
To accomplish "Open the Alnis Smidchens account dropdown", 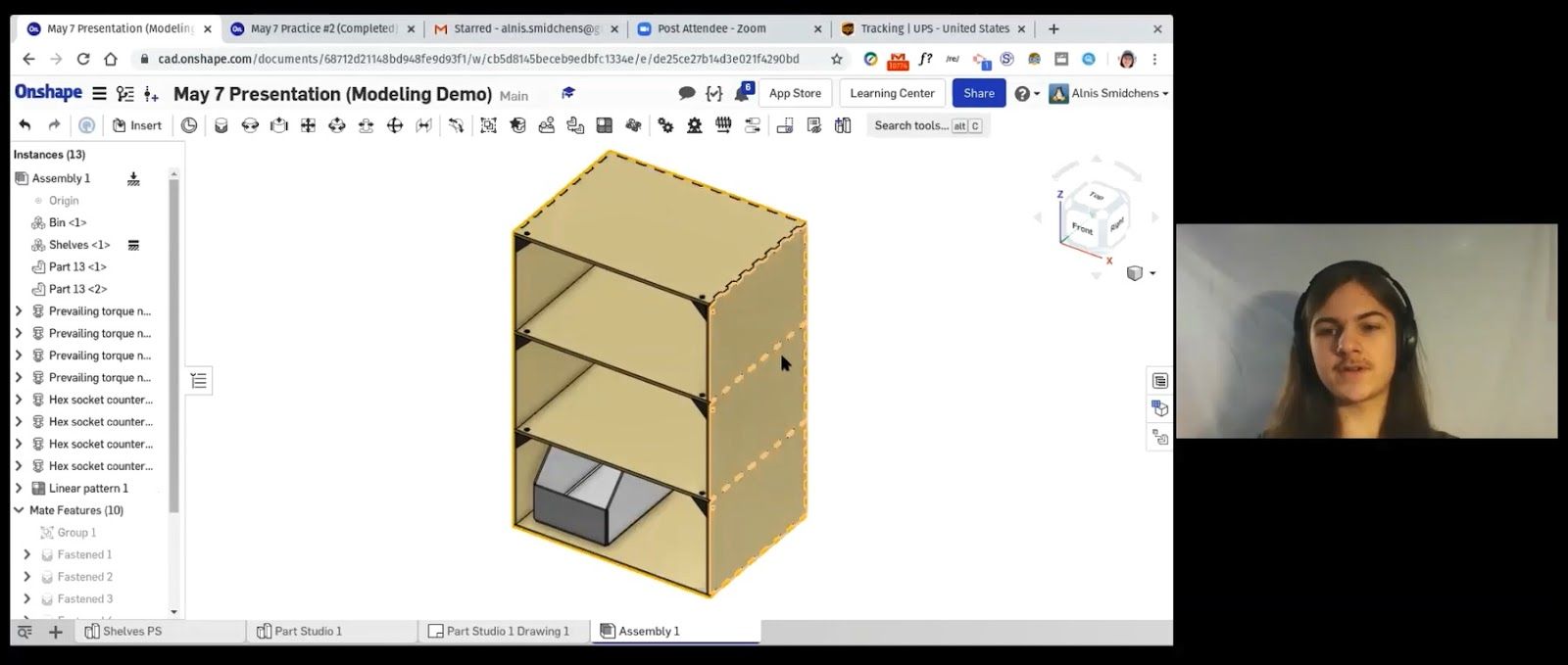I will coord(1108,94).
